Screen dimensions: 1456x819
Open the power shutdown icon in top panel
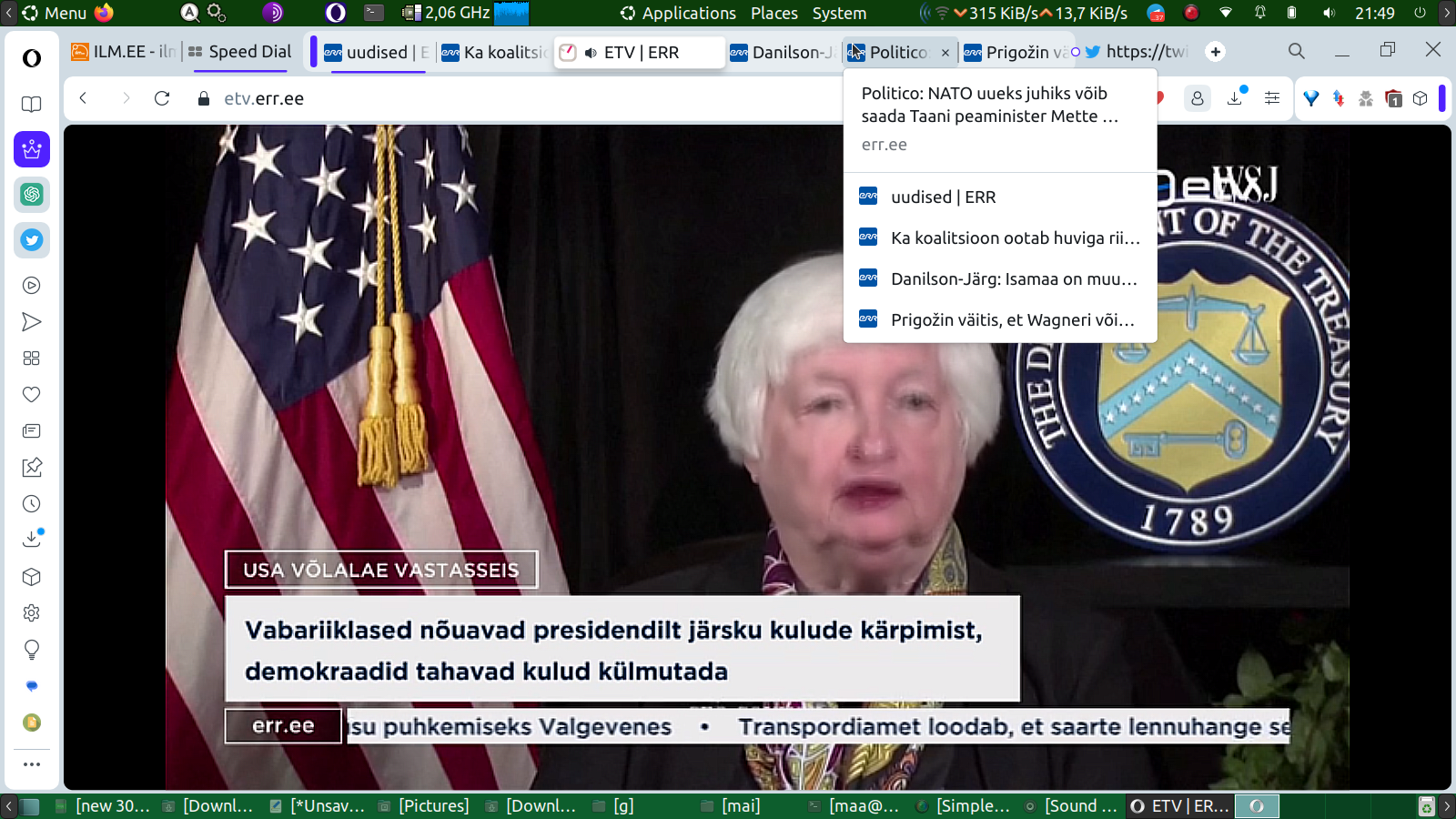coord(1420,13)
